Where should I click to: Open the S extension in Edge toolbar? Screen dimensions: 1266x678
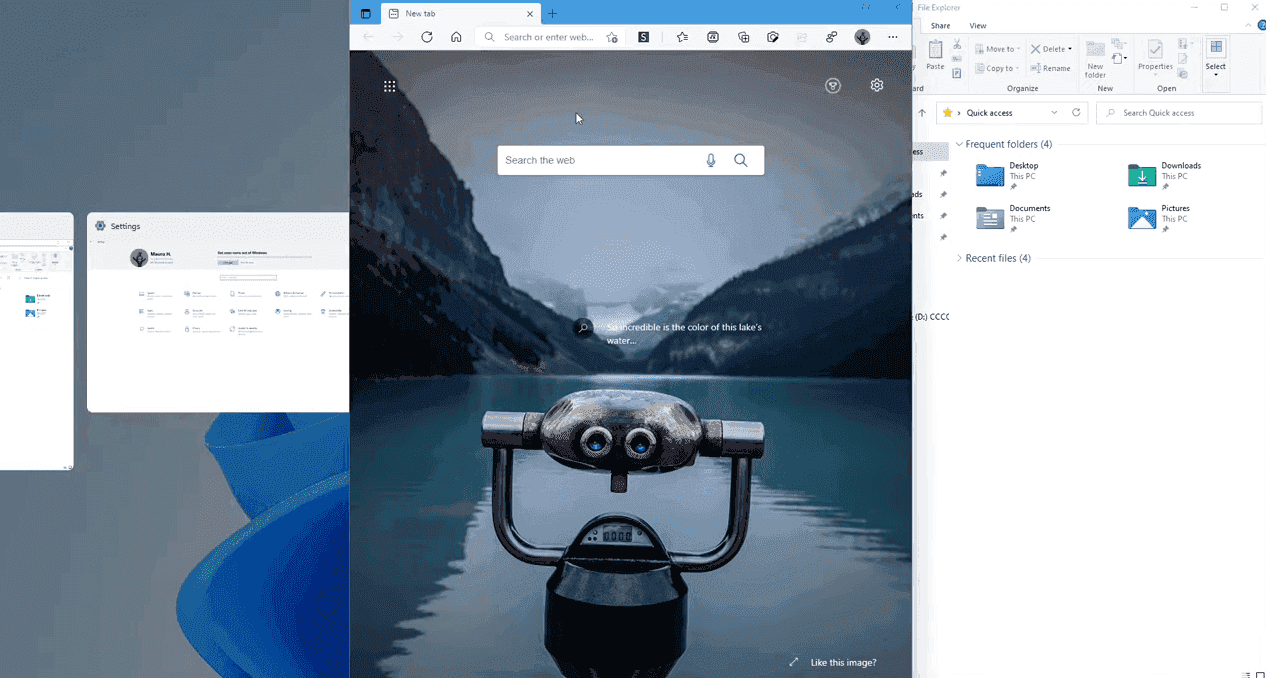[644, 37]
